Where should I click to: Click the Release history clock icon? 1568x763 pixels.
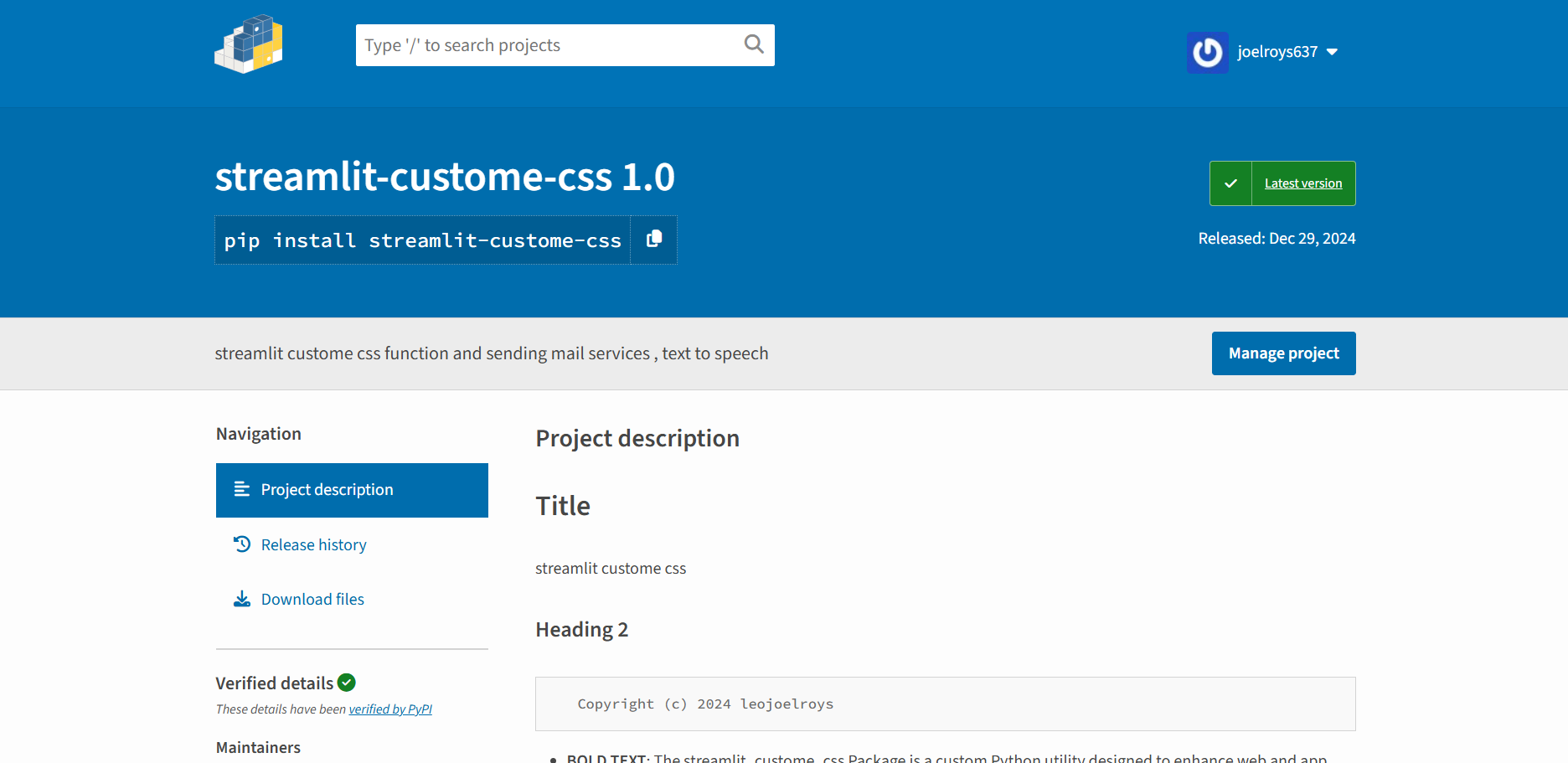[242, 544]
